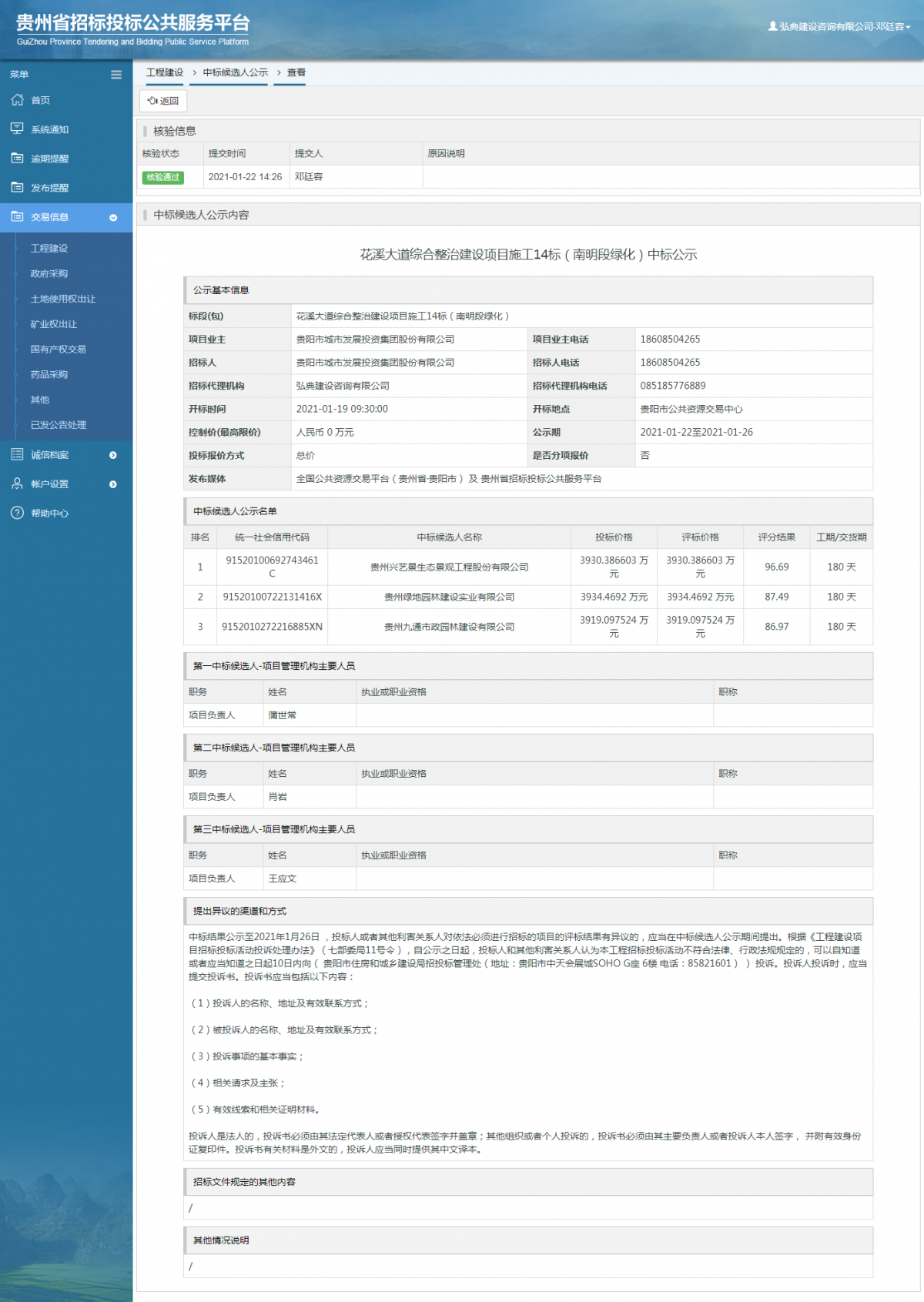
Task: Click 中标候选人公示 breadcrumb link
Action: 236,72
